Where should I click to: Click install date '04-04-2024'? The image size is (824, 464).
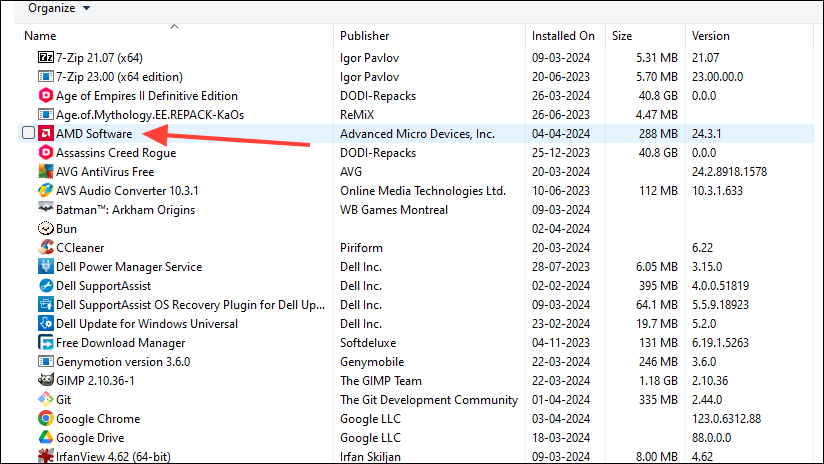(561, 133)
